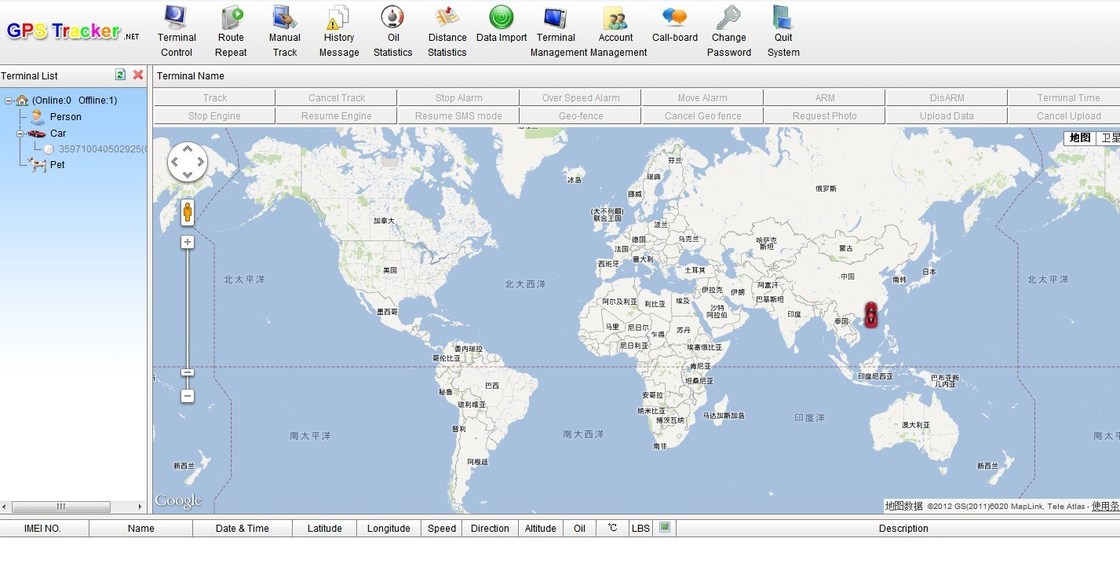
Task: Click the Speed column header
Action: (442, 529)
